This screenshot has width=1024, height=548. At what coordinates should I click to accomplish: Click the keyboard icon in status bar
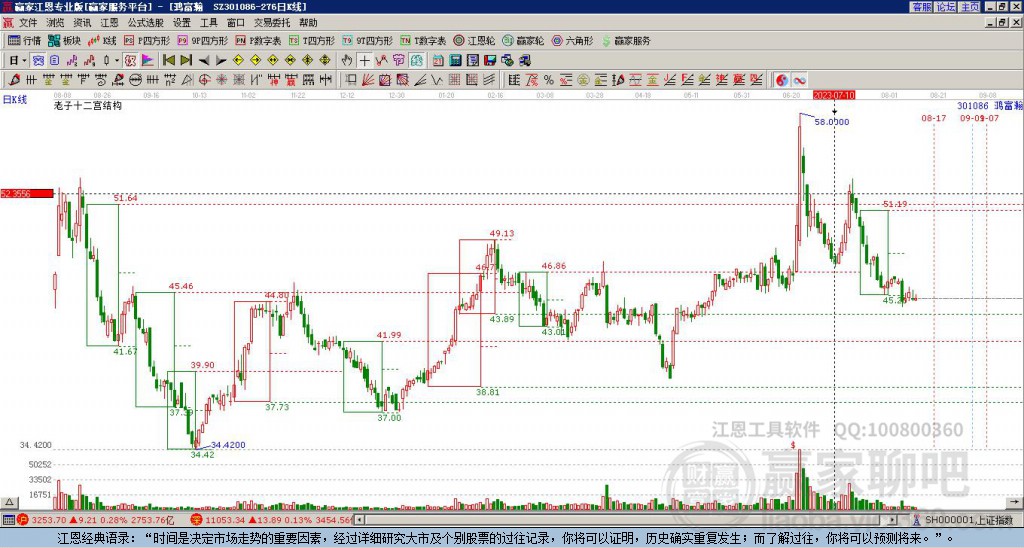coord(9,520)
